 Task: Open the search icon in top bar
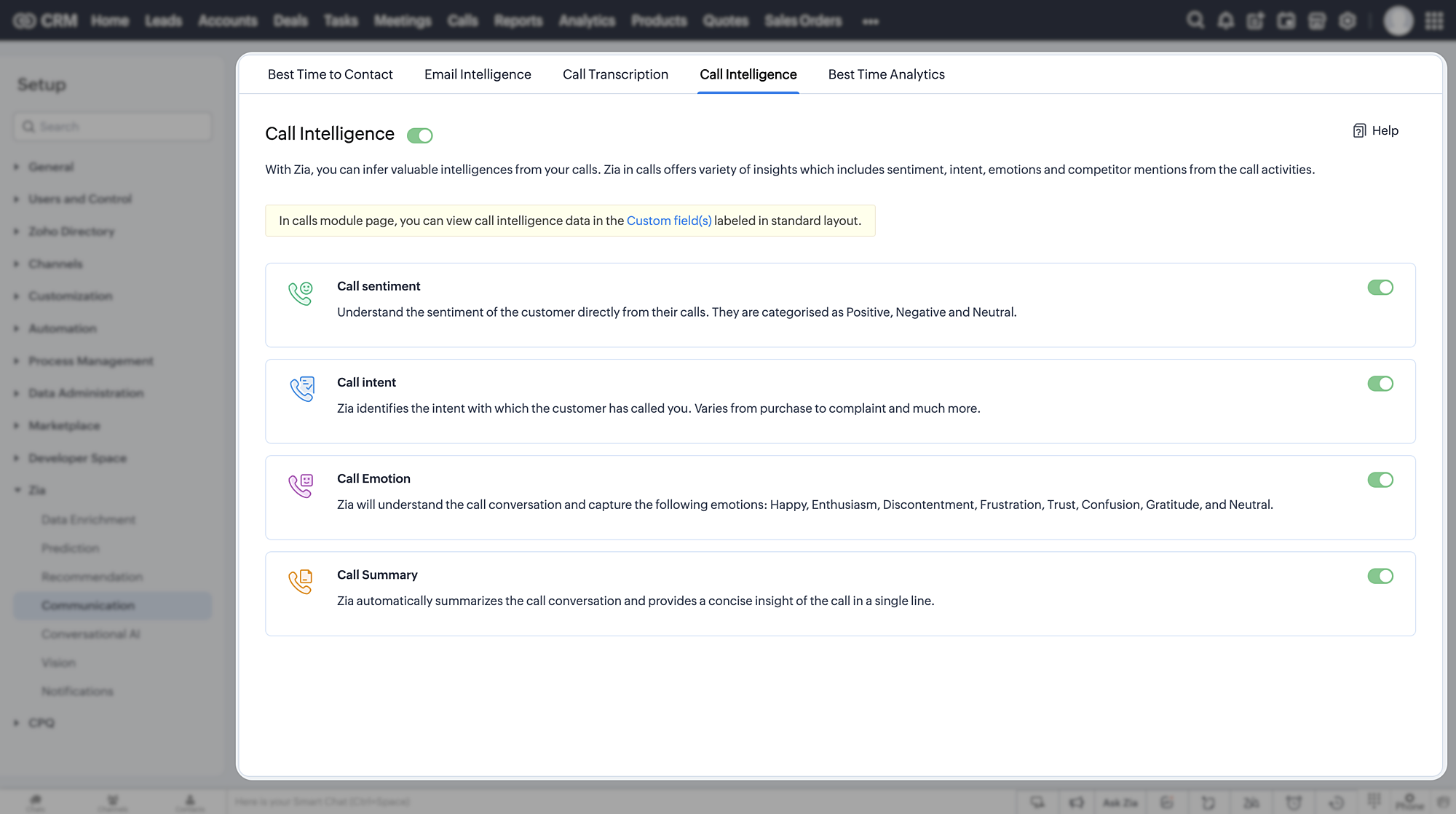(x=1195, y=20)
